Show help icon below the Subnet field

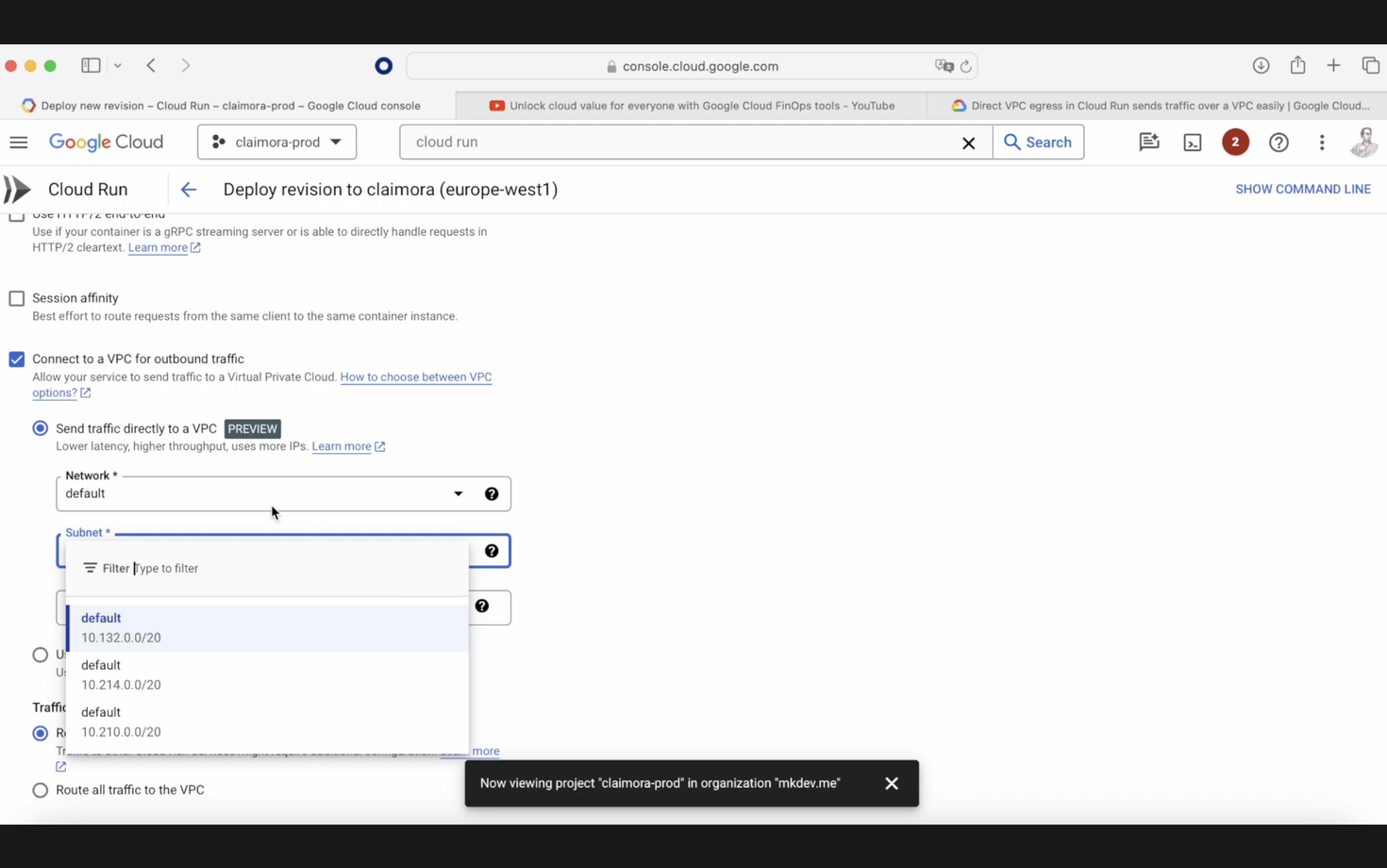(x=482, y=607)
